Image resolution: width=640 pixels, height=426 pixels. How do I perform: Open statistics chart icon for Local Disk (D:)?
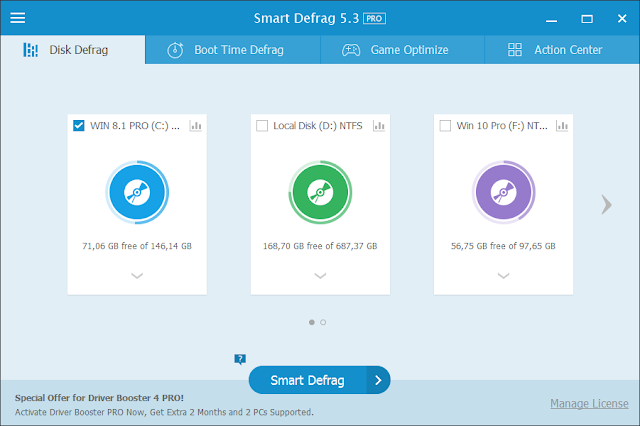coord(379,126)
